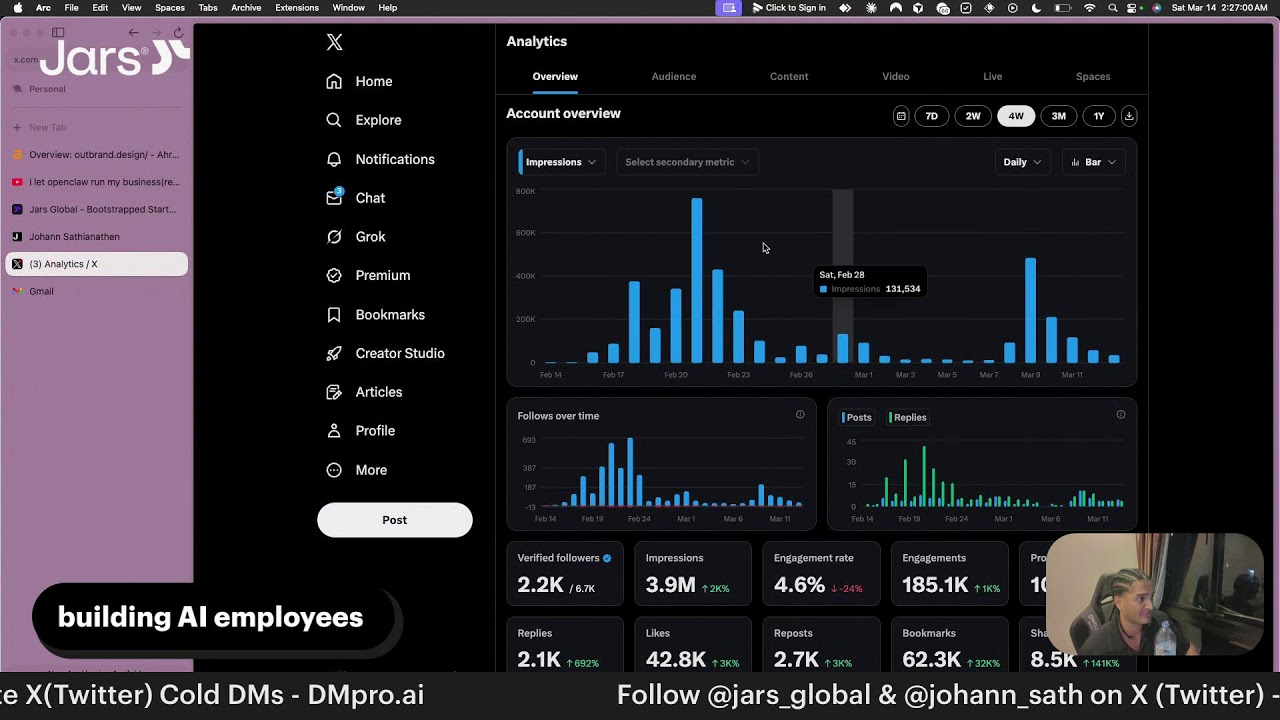Screen dimensions: 1280x720
Task: Switch the time range to 3M
Action: (x=1058, y=116)
